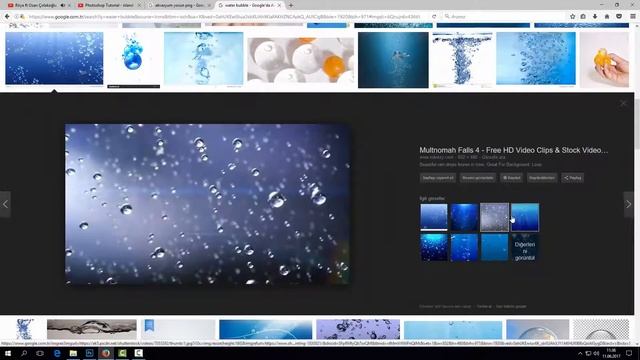Click the fourth action button before share

[x=542, y=178]
